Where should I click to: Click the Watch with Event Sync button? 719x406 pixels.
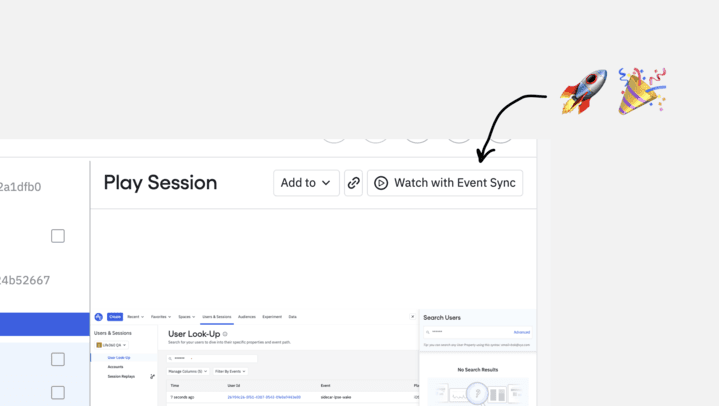pyautogui.click(x=445, y=183)
